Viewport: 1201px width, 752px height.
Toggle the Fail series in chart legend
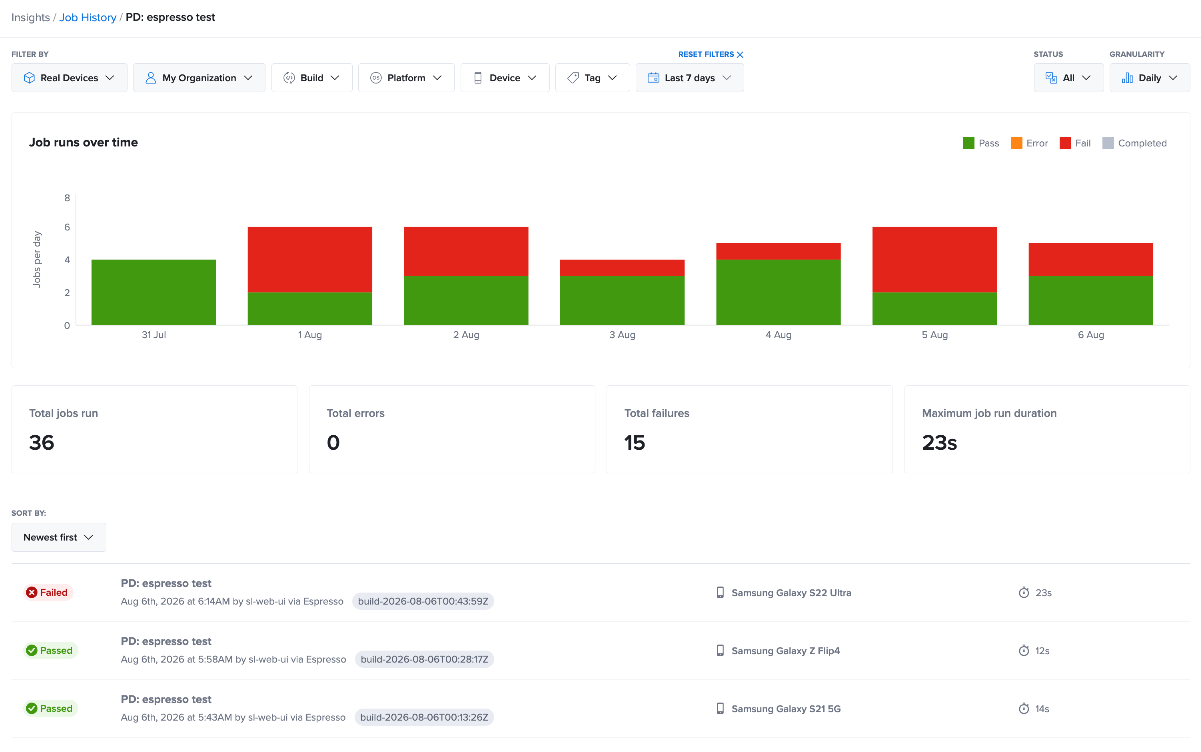pyautogui.click(x=1075, y=143)
